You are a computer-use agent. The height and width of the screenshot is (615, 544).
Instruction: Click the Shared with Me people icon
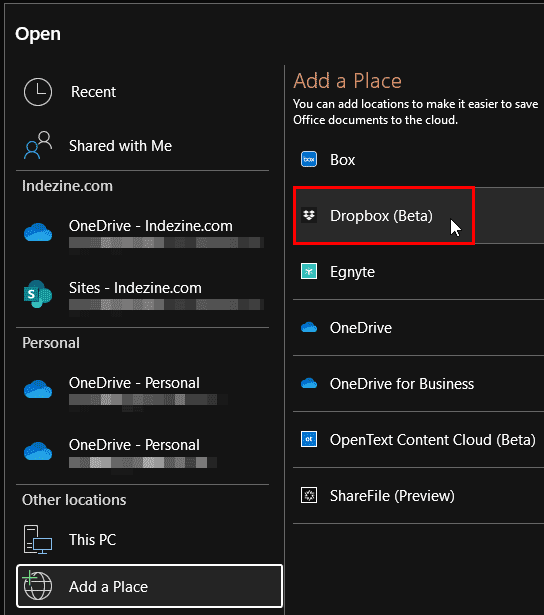[x=38, y=145]
